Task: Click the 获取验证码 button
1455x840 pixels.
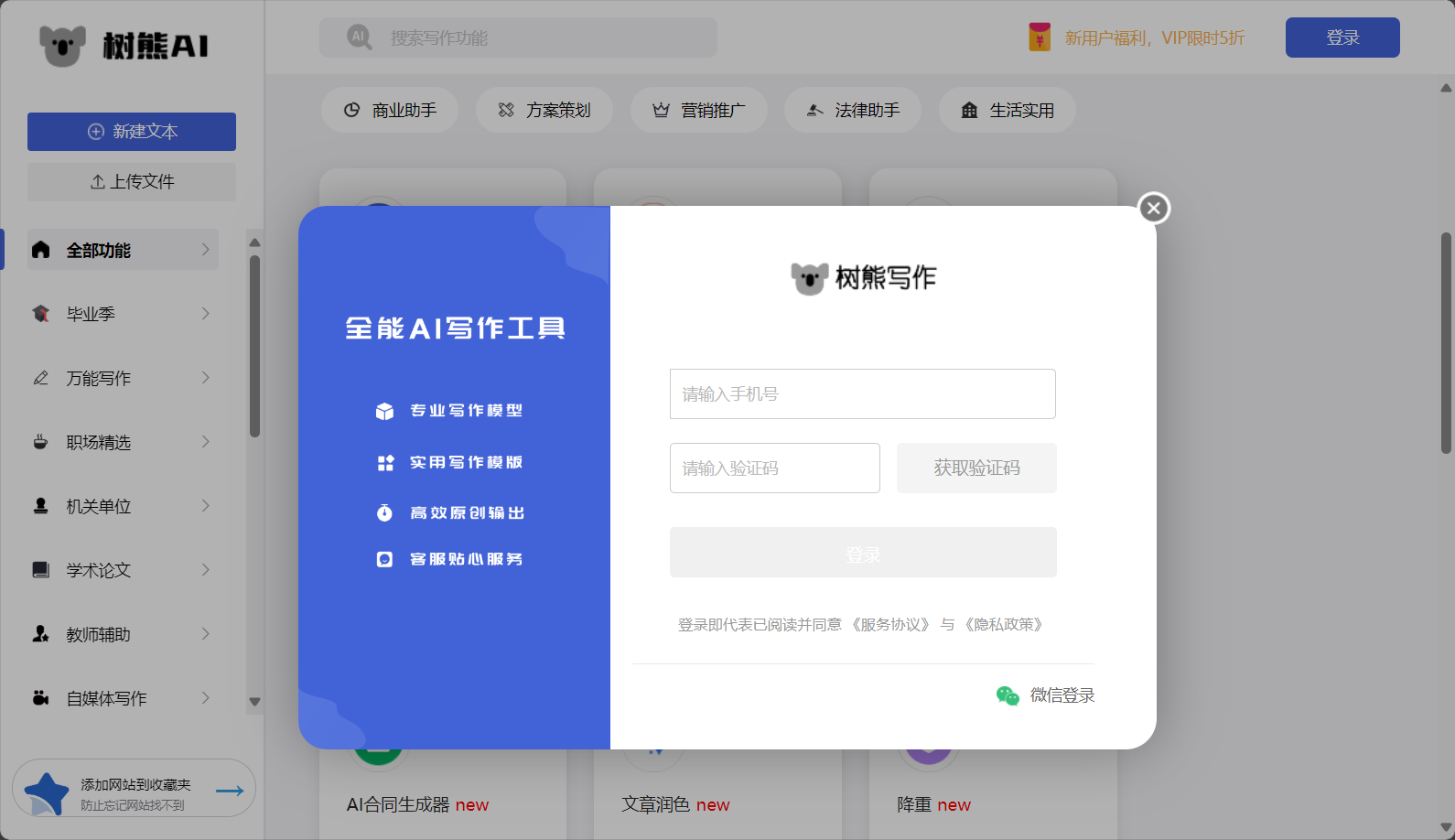Action: click(x=976, y=468)
